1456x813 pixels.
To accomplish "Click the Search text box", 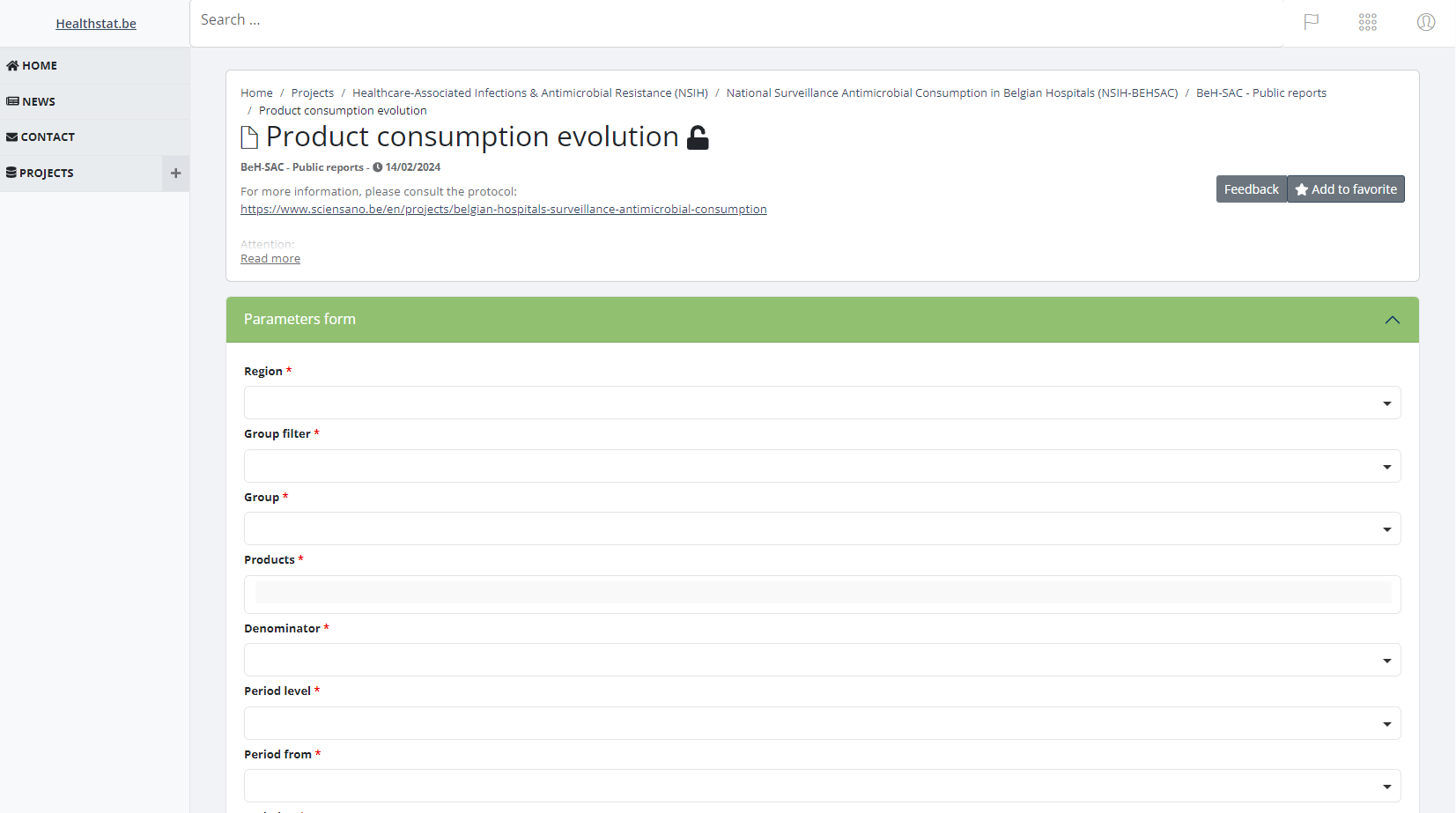I will [735, 20].
